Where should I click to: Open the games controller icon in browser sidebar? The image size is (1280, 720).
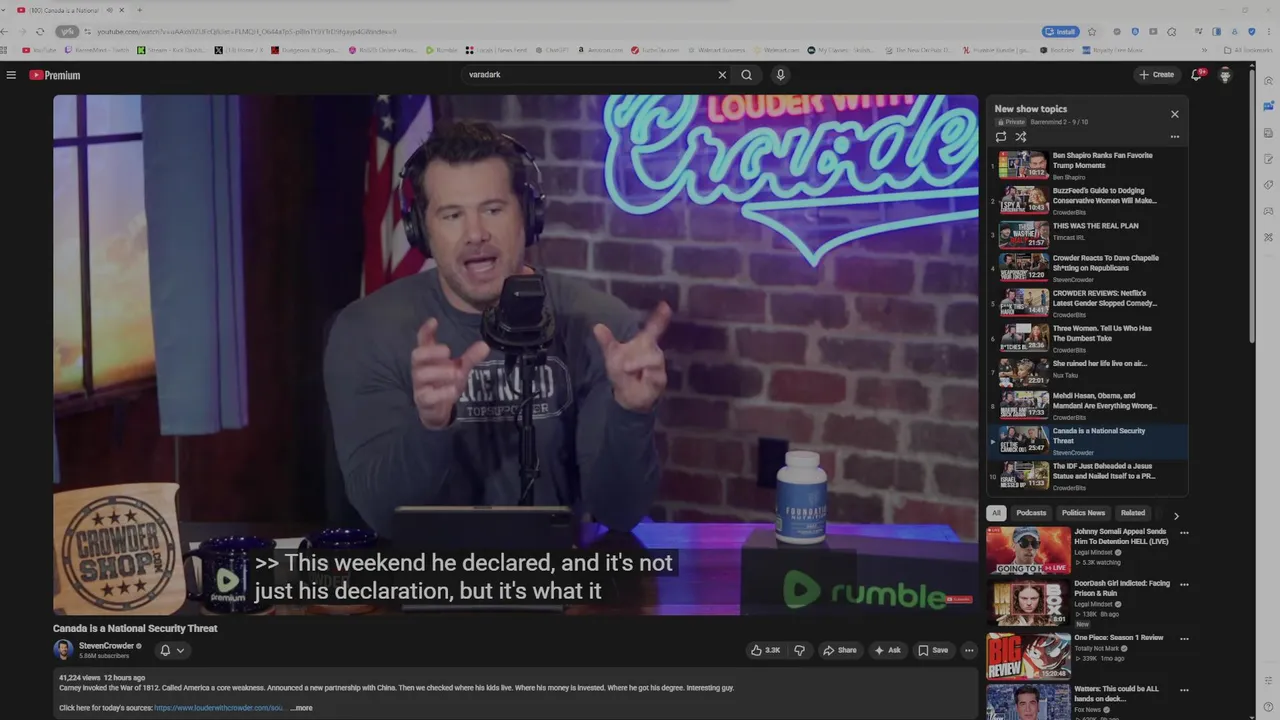coord(1268,211)
